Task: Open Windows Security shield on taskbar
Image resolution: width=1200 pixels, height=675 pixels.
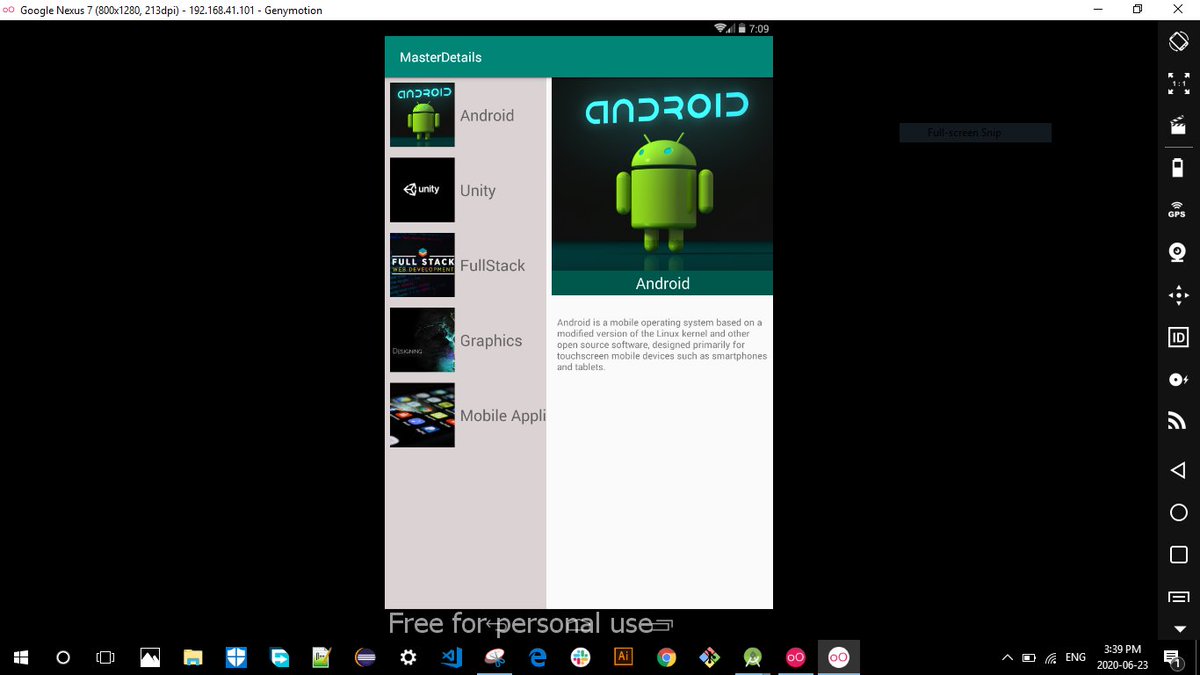Action: coord(236,657)
